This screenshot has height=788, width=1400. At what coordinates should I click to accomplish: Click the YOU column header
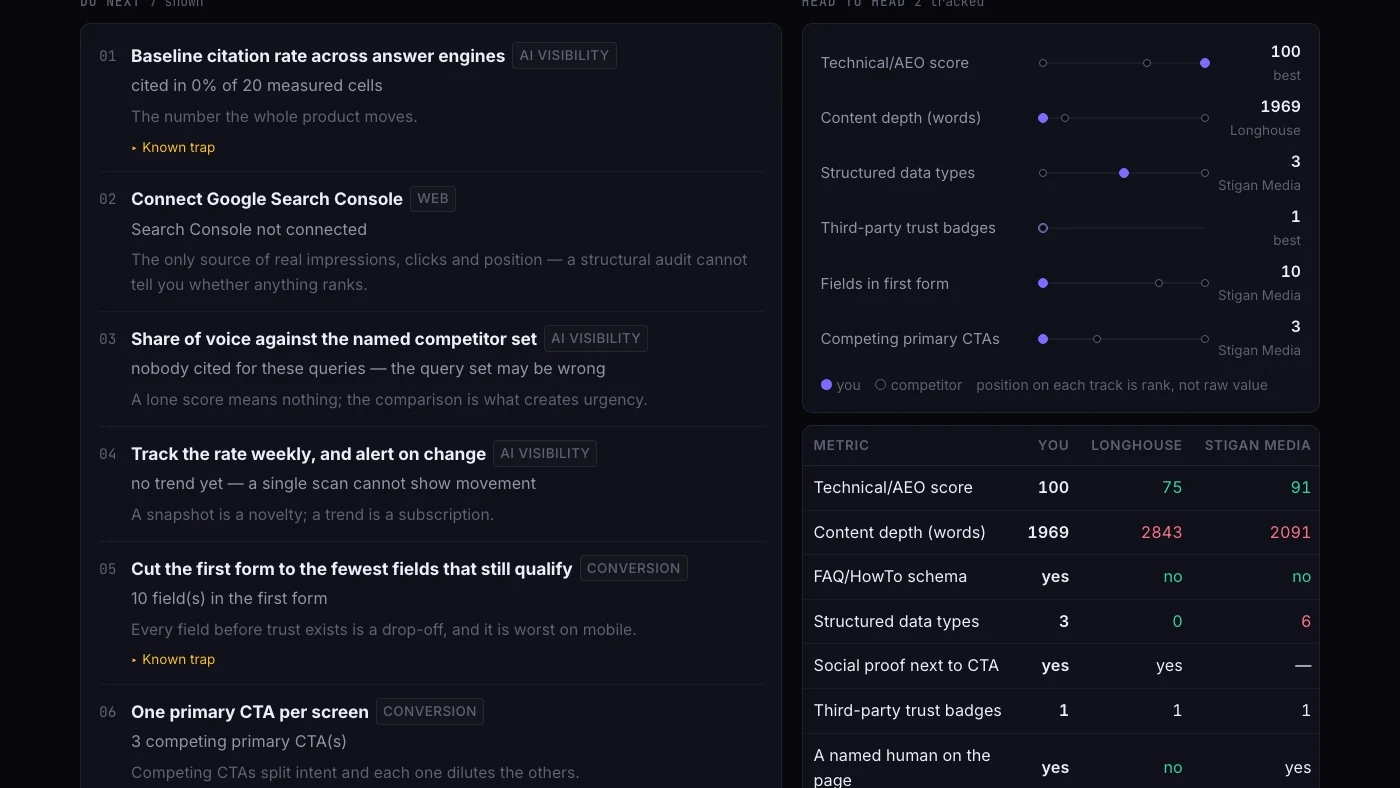1053,445
